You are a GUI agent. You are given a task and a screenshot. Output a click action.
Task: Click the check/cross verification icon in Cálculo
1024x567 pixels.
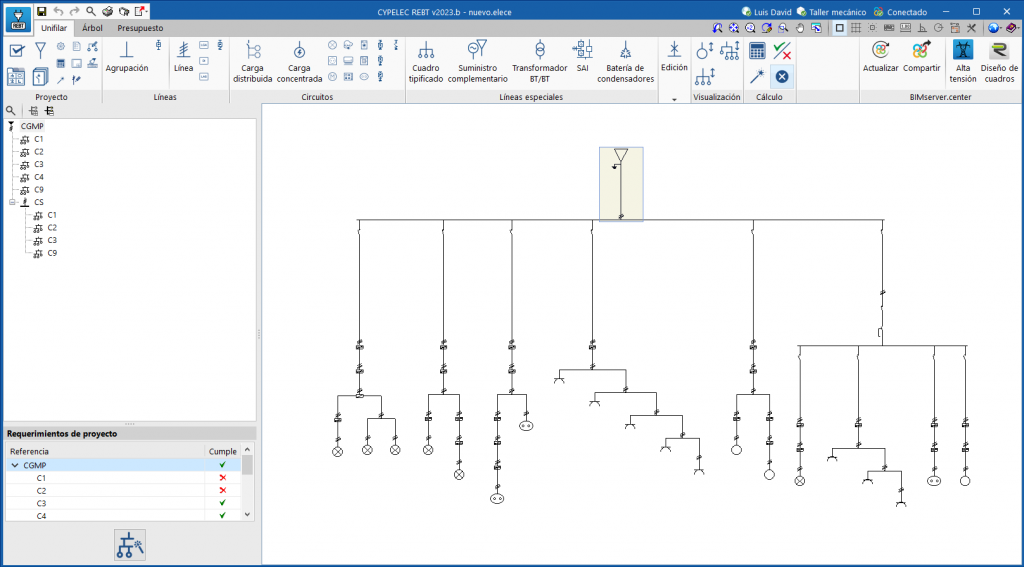[x=782, y=51]
